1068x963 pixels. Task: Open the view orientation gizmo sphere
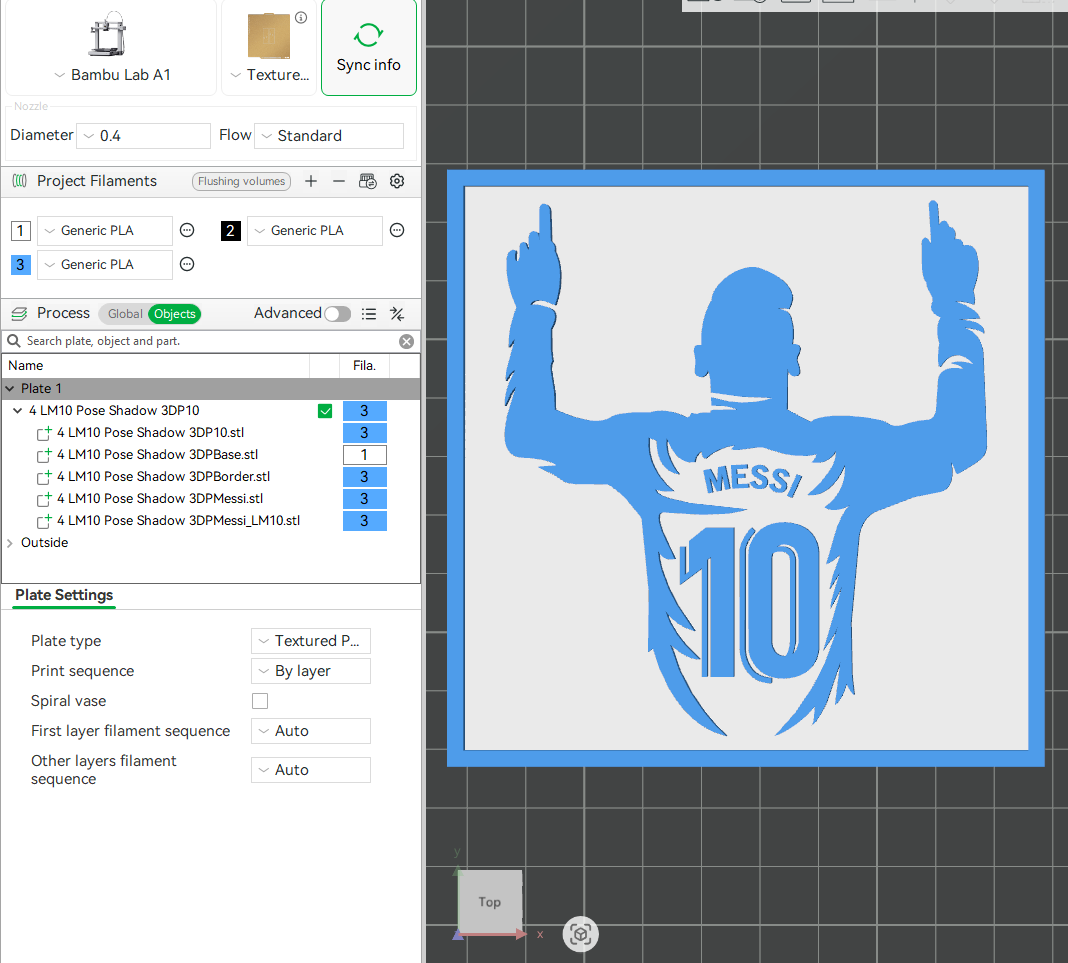click(580, 934)
